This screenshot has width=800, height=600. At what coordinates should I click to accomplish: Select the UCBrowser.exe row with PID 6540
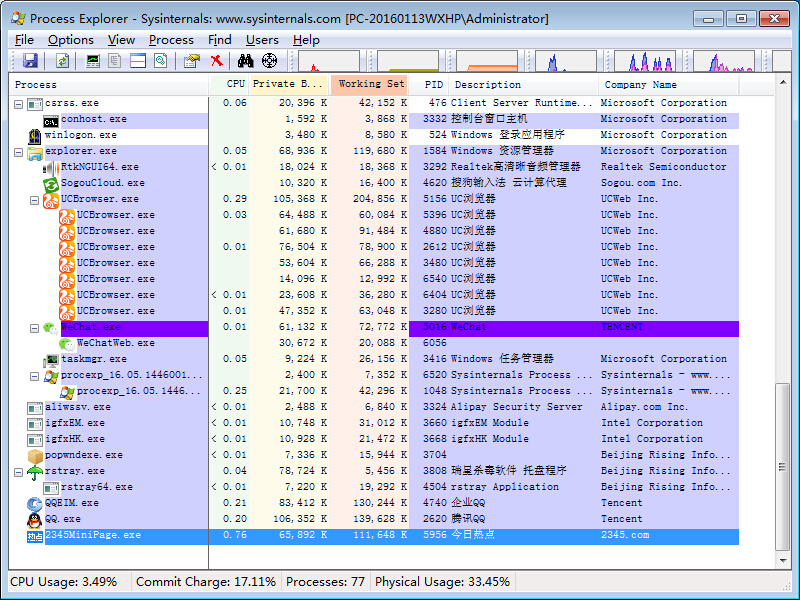(373, 279)
